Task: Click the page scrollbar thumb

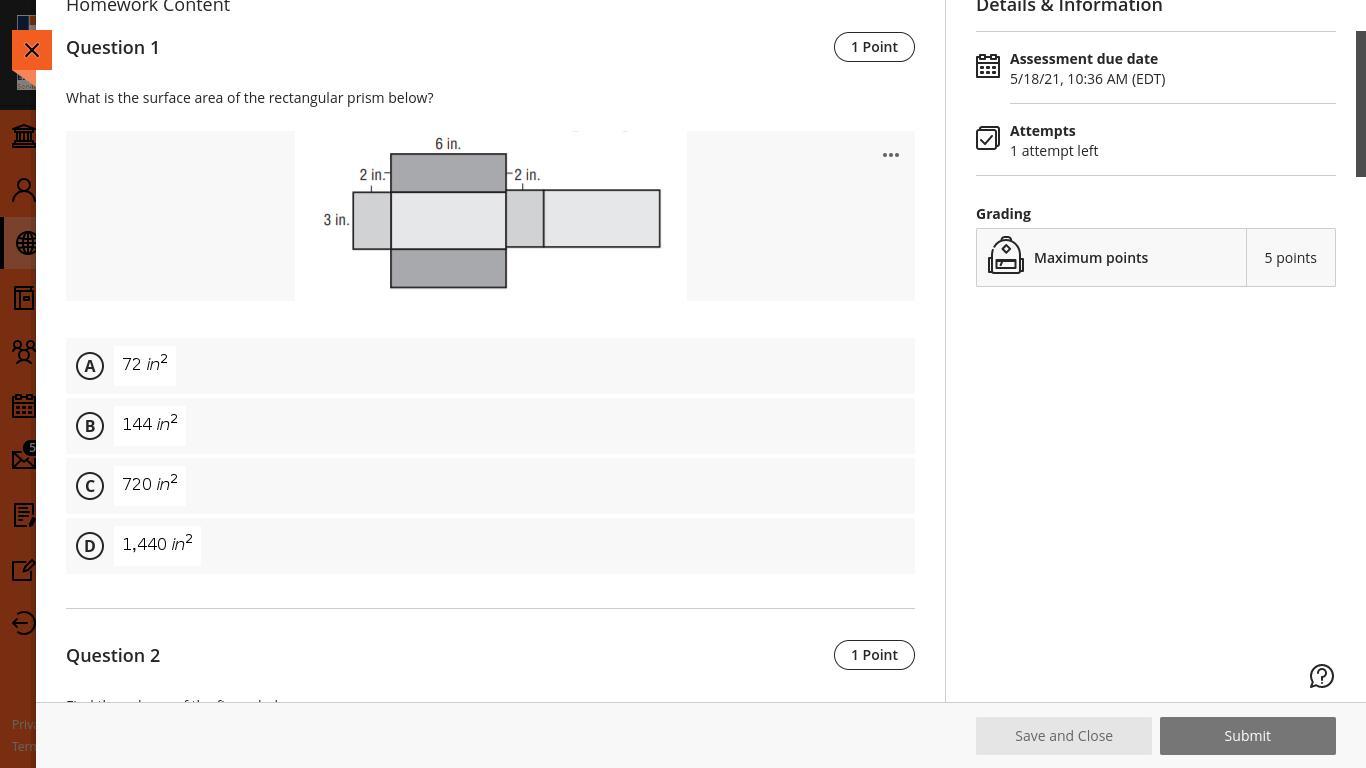Action: click(x=1360, y=104)
